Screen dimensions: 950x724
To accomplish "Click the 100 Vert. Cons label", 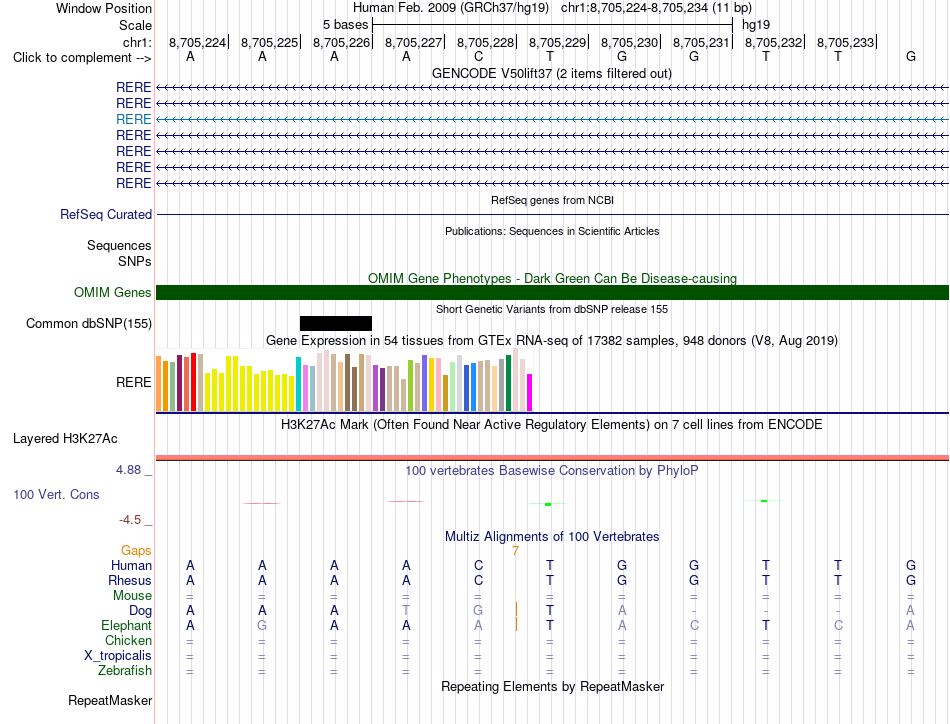I will [56, 494].
